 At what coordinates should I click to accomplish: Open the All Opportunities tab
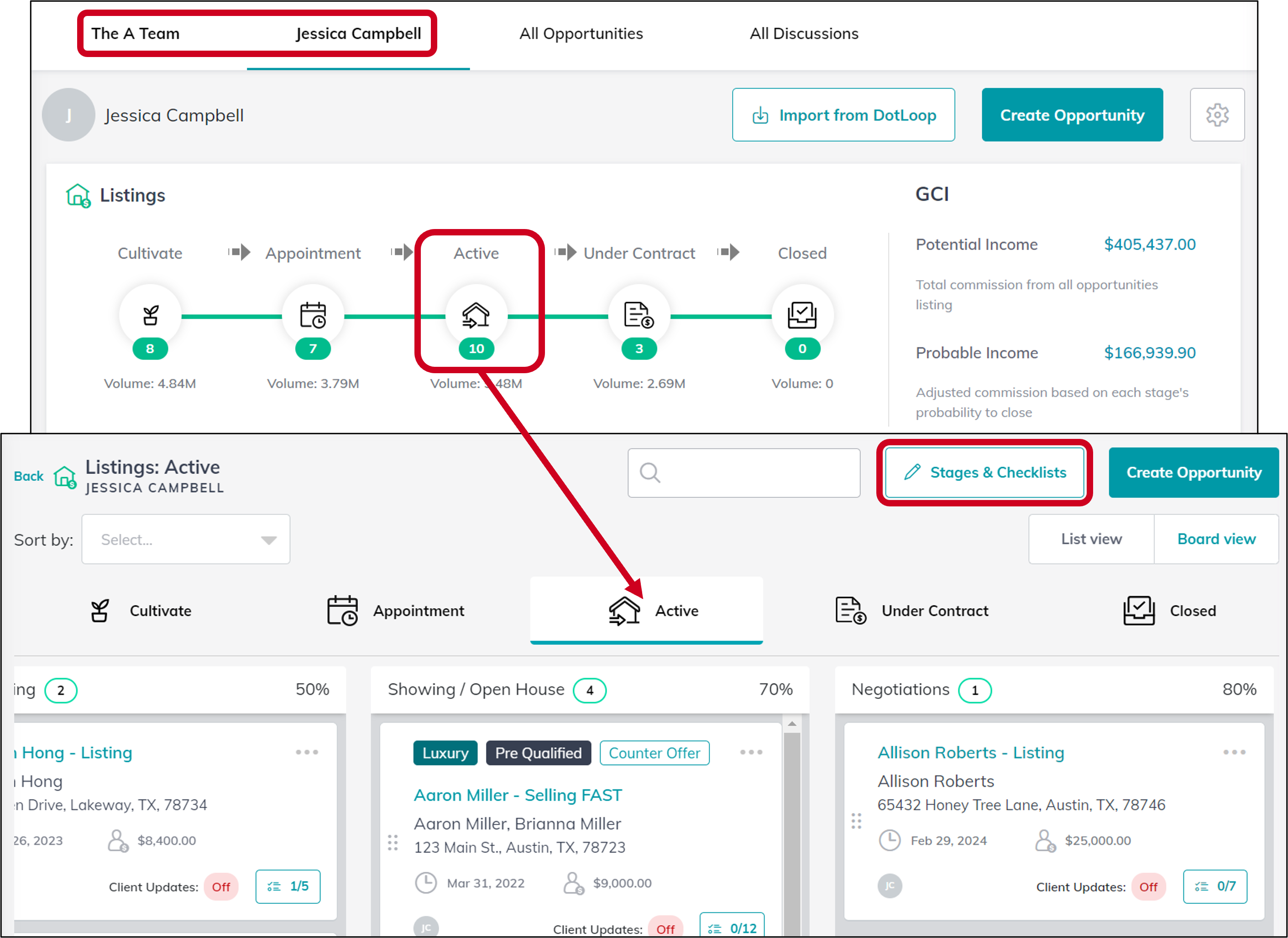[581, 33]
